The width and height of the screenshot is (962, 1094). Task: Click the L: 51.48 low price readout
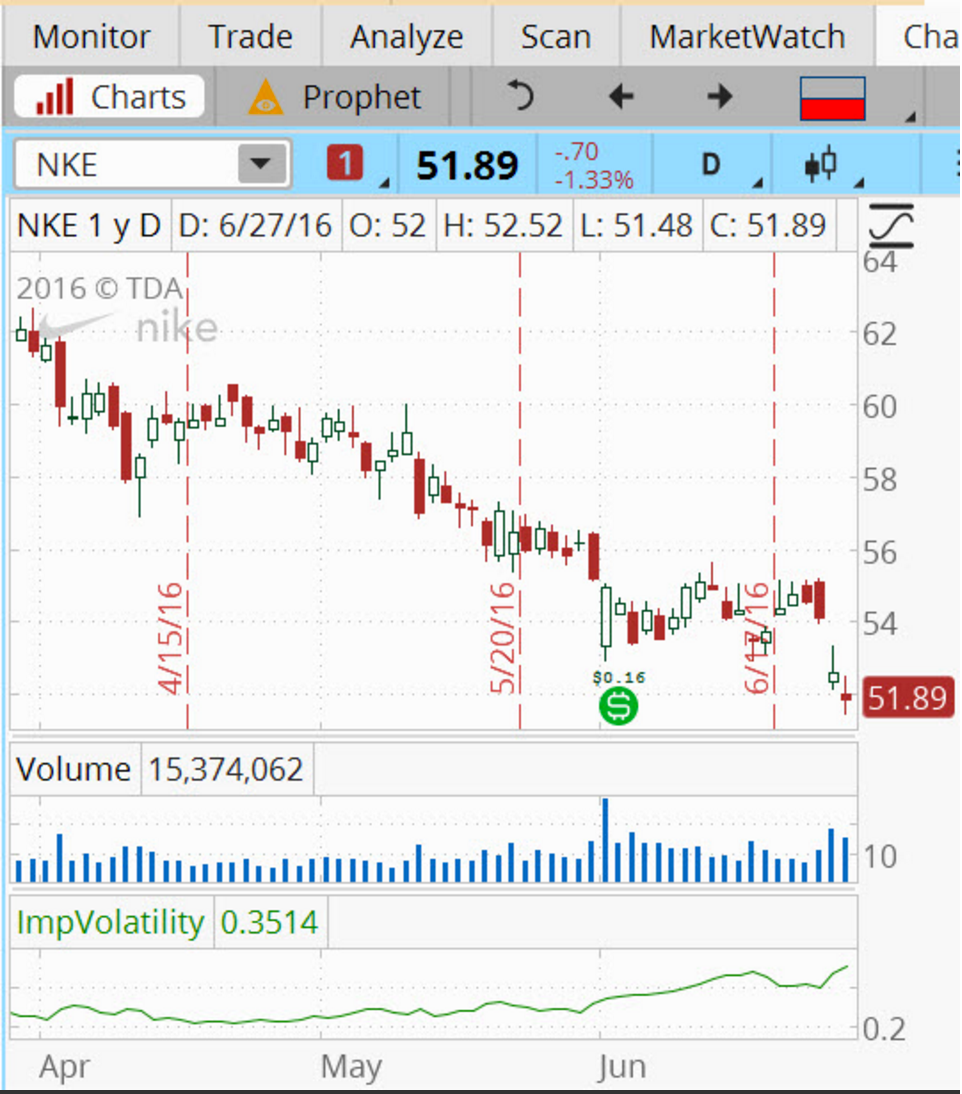tap(637, 226)
